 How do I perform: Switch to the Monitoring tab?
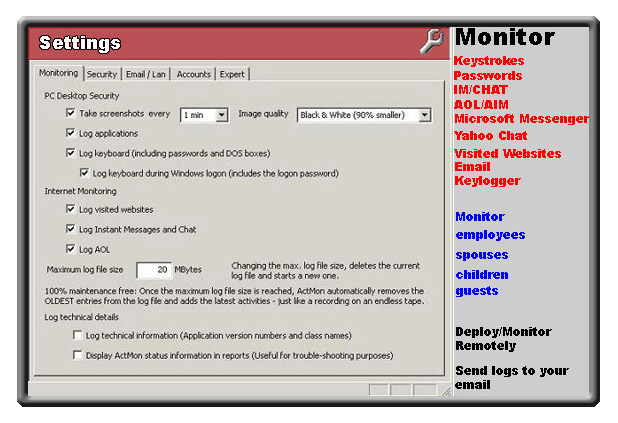(58, 73)
